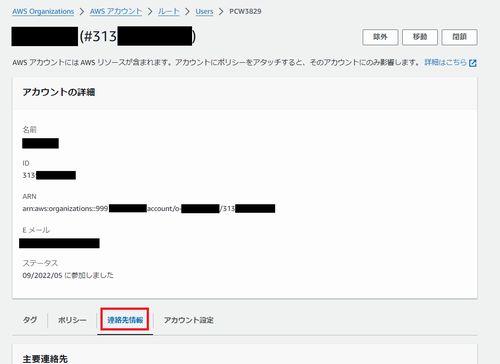Click the 除外 button
The height and width of the screenshot is (364, 500).
[380, 37]
